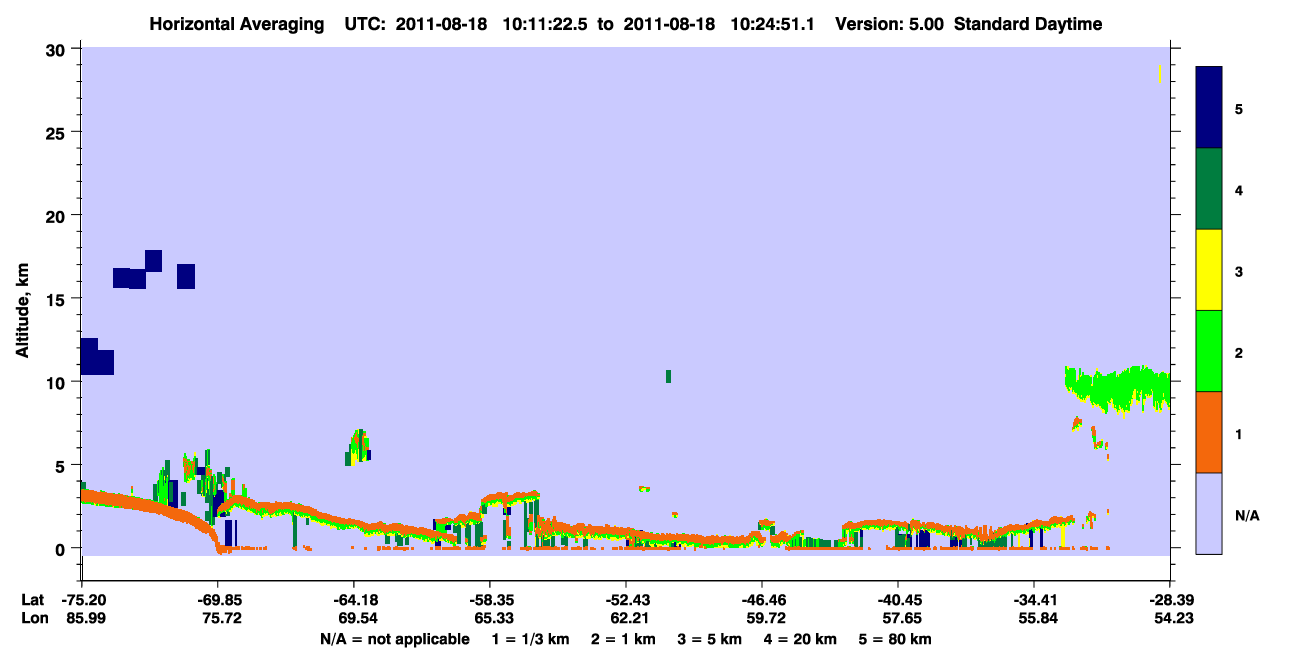The image size is (1300, 667).
Task: Click the bright green cloud layer near 10 km
Action: [1117, 389]
